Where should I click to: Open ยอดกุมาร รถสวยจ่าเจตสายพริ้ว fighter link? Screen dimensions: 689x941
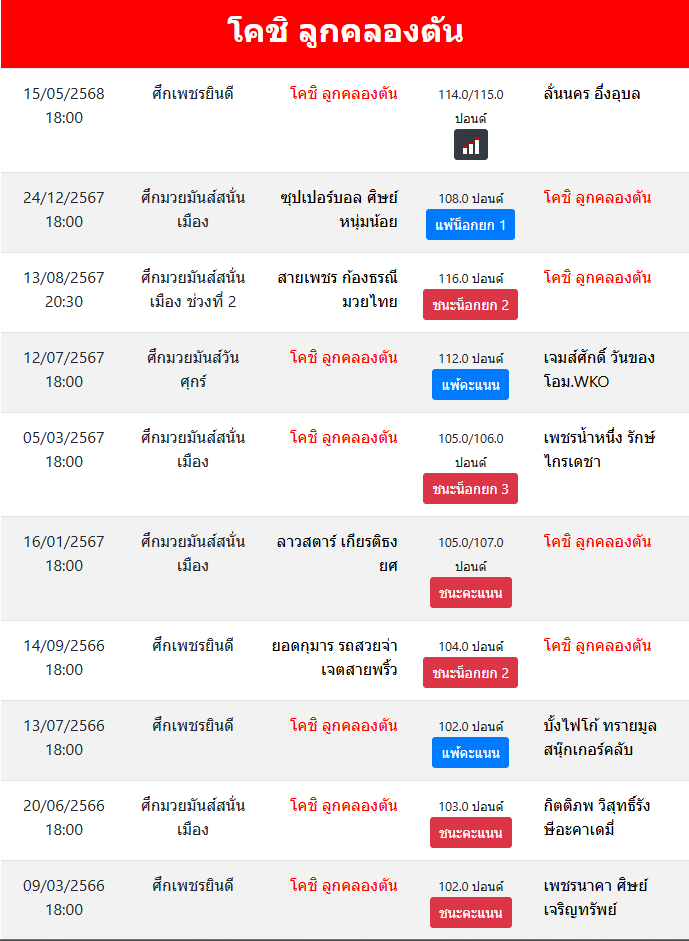click(335, 658)
